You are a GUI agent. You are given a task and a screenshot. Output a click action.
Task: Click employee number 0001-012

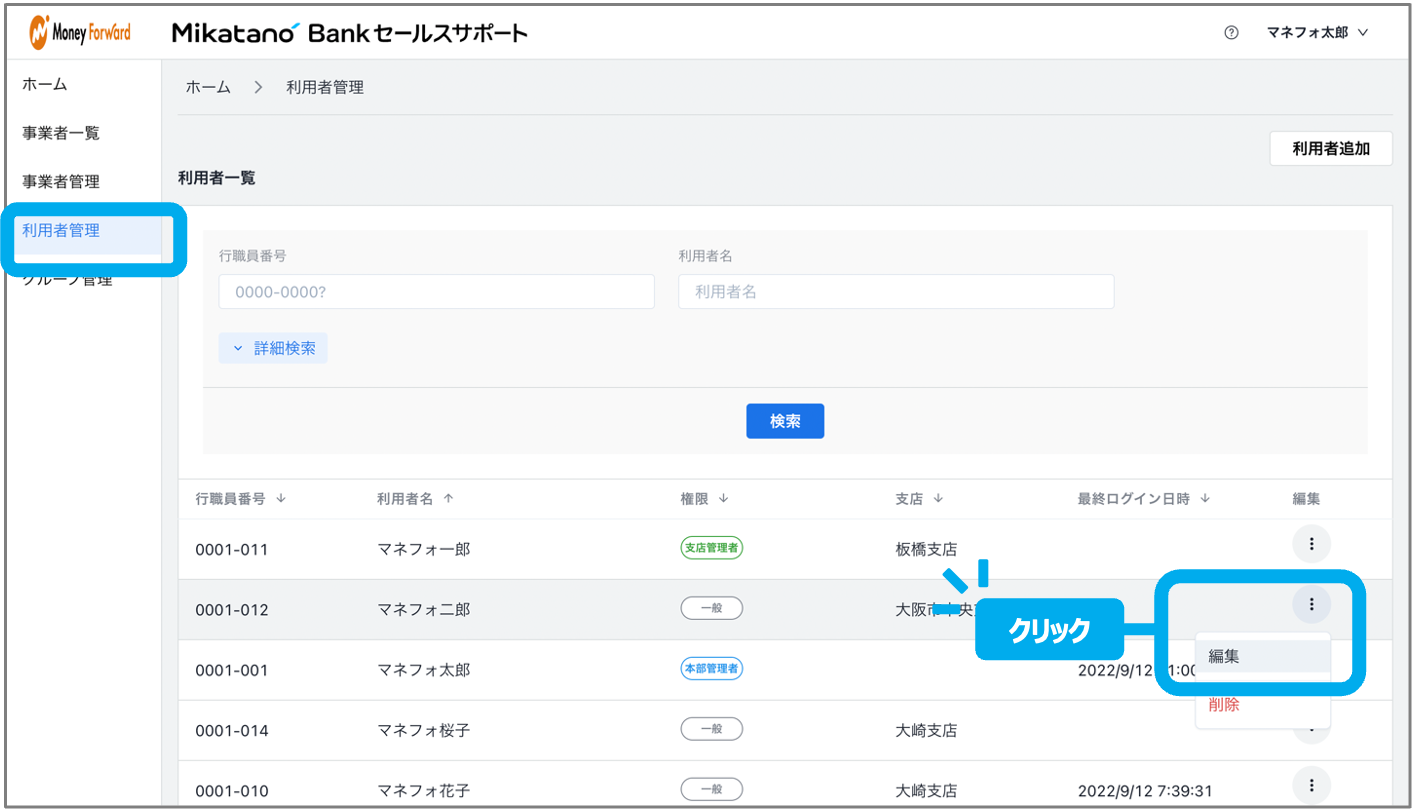tap(232, 610)
